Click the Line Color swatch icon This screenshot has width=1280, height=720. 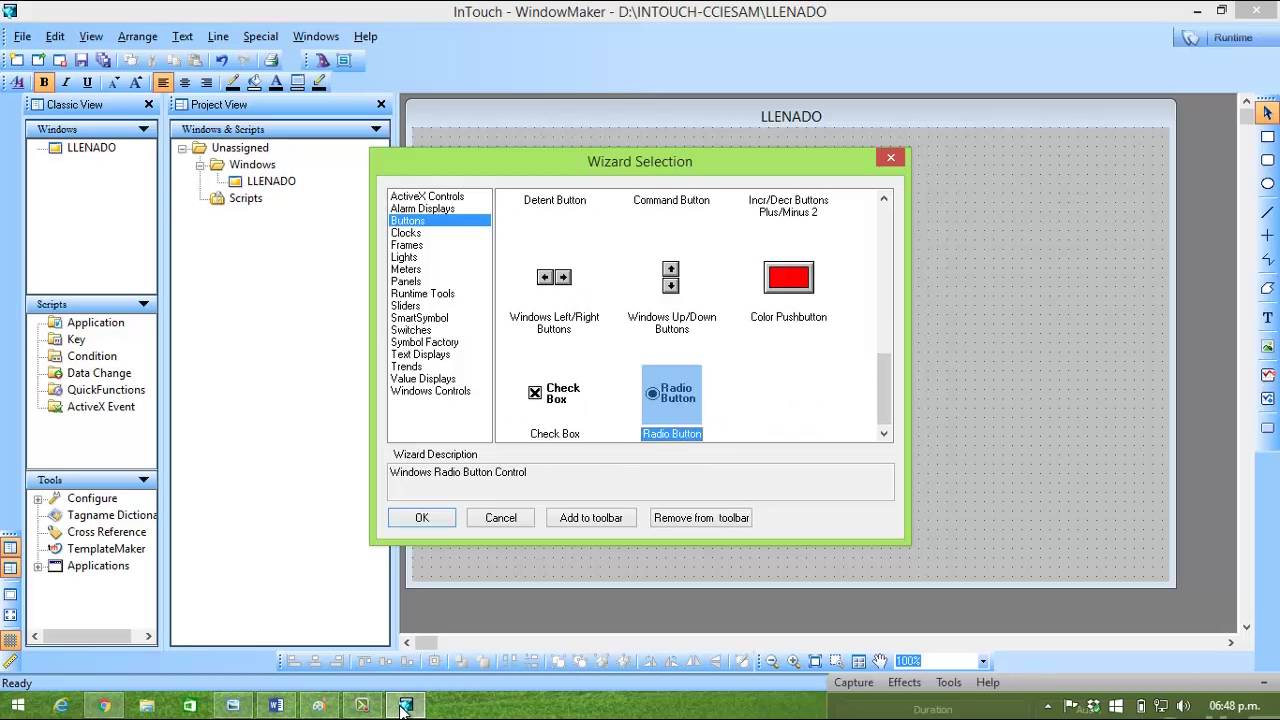point(232,82)
